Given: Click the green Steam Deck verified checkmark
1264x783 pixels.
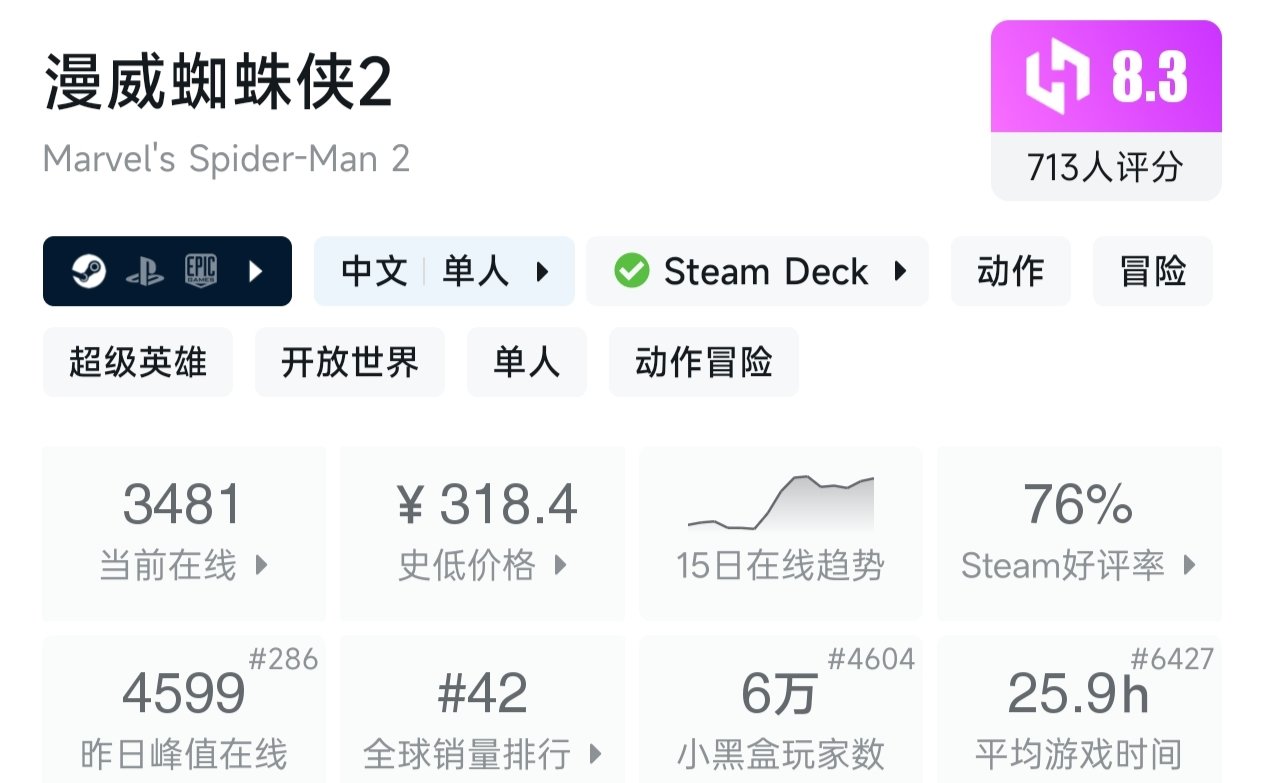Looking at the screenshot, I should pos(631,271).
